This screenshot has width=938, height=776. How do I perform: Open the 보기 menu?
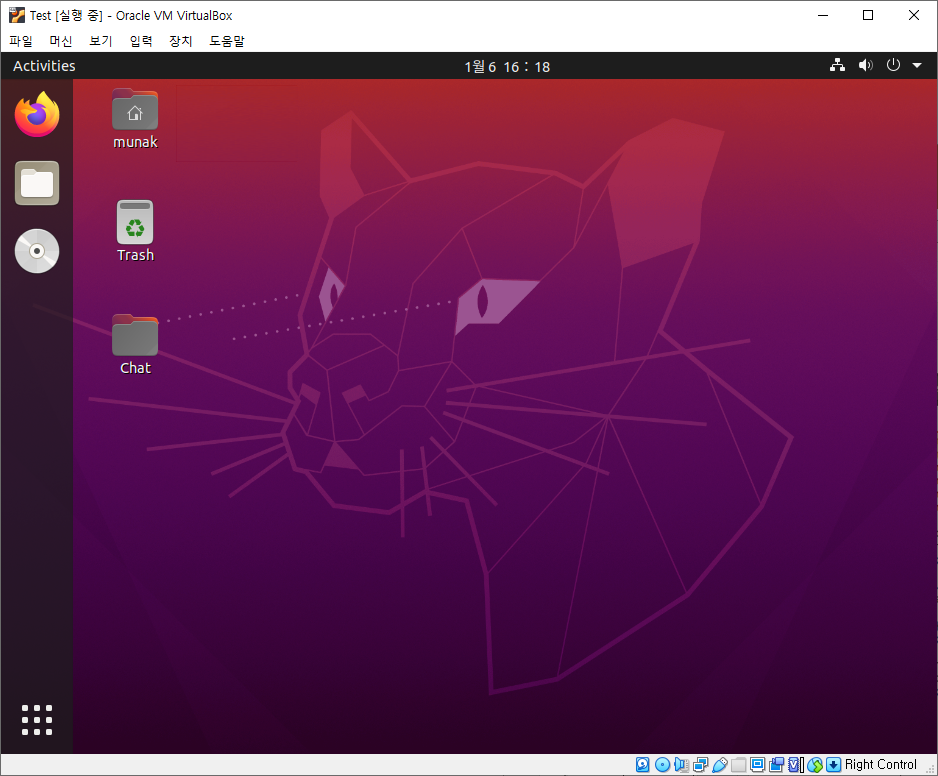[100, 41]
